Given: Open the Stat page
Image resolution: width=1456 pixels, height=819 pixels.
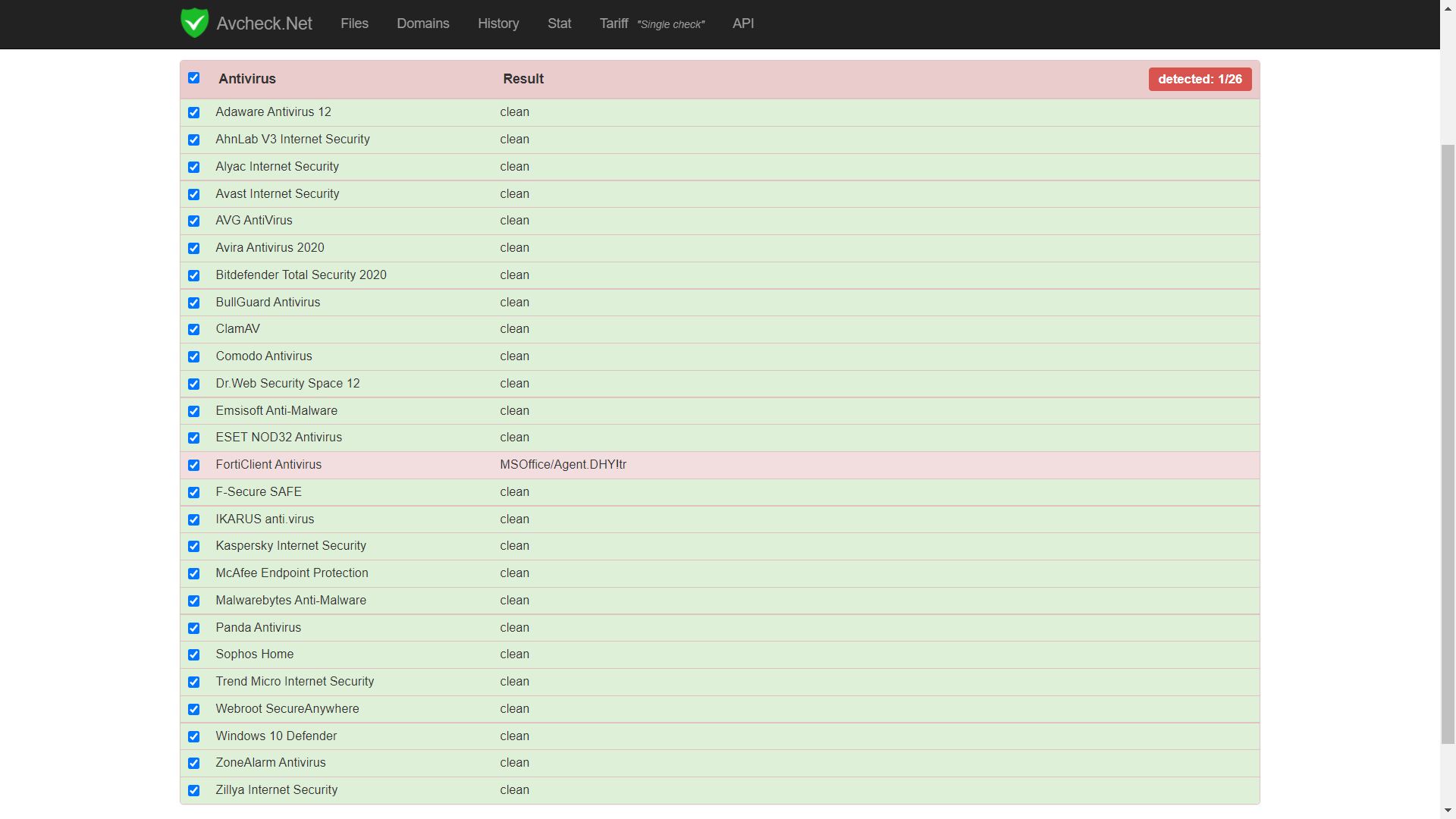Looking at the screenshot, I should click(559, 24).
